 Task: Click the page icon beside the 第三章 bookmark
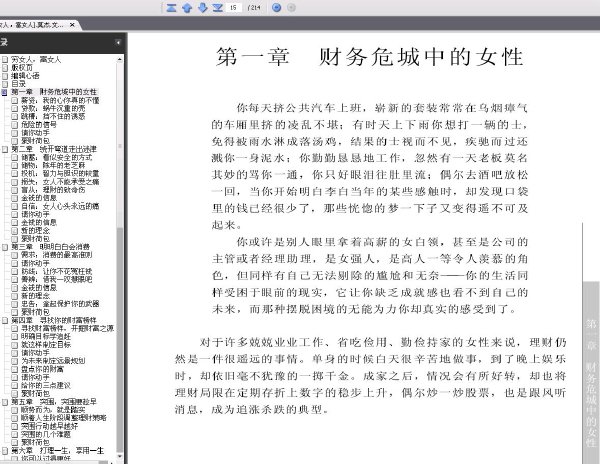pyautogui.click(x=4, y=247)
